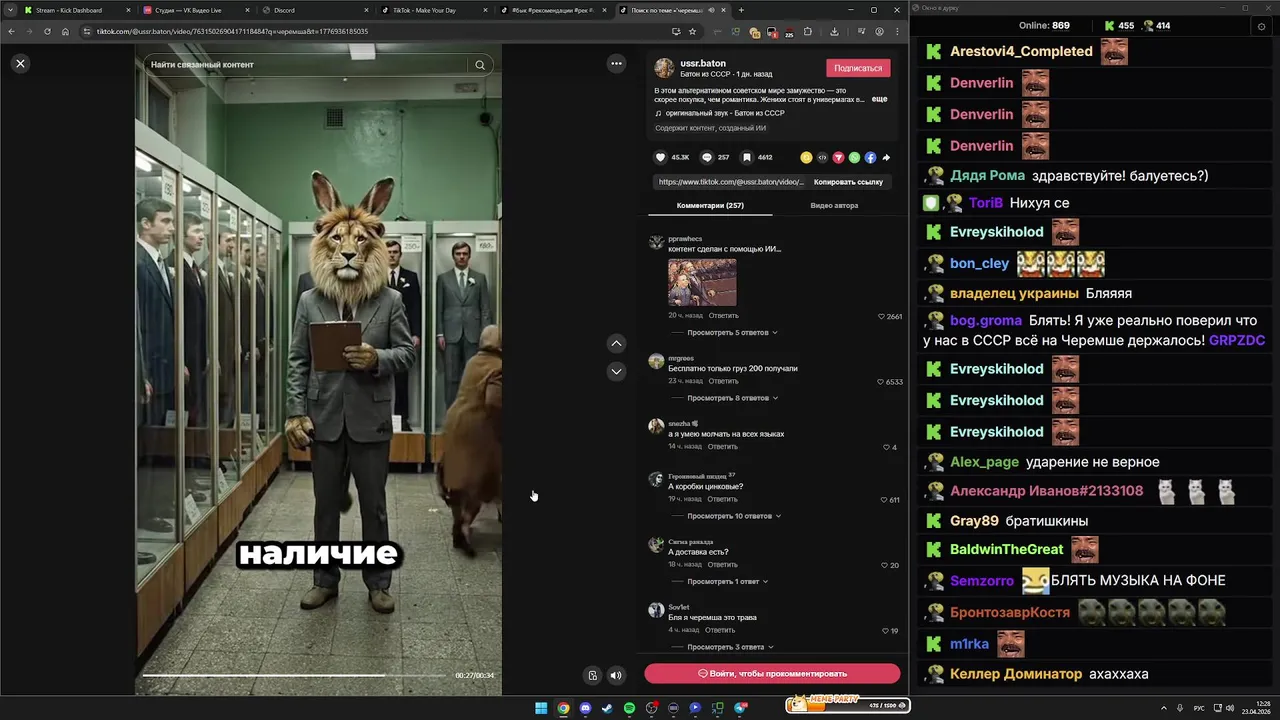Click the yellow repost icon
This screenshot has height=720, width=1280.
[x=806, y=157]
